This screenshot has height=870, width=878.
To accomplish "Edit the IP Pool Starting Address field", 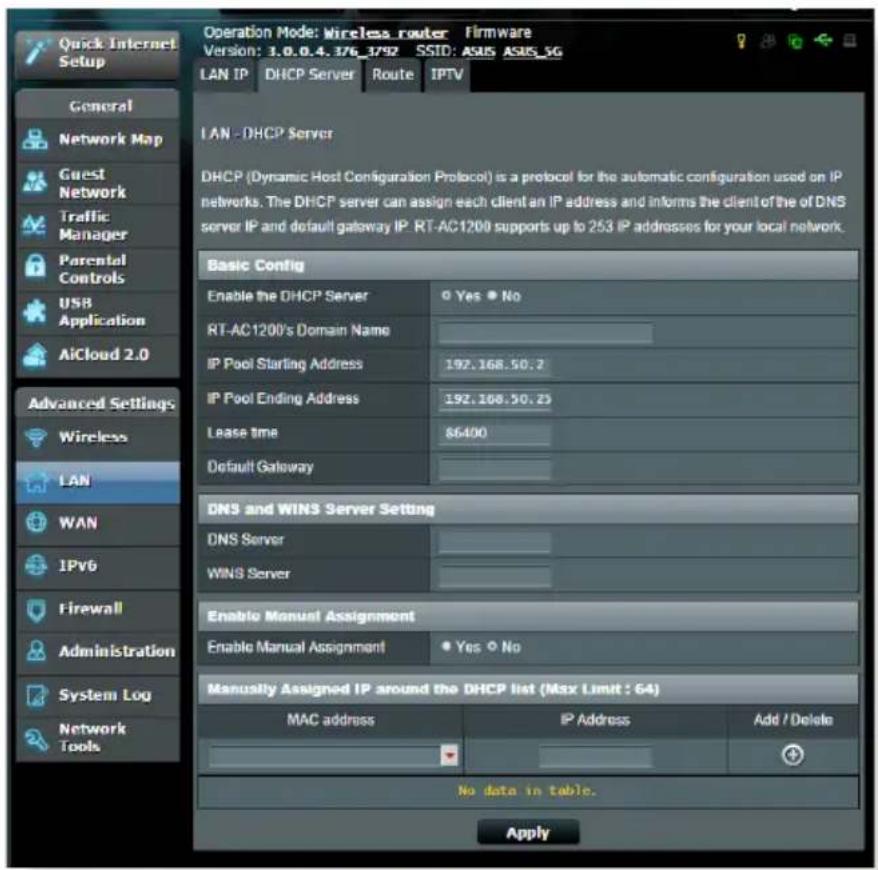I will 494,366.
